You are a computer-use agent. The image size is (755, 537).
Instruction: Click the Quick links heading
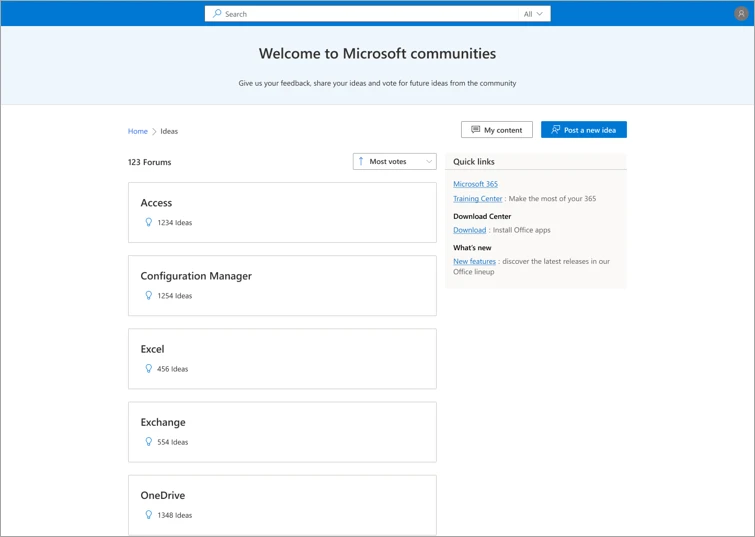point(474,162)
